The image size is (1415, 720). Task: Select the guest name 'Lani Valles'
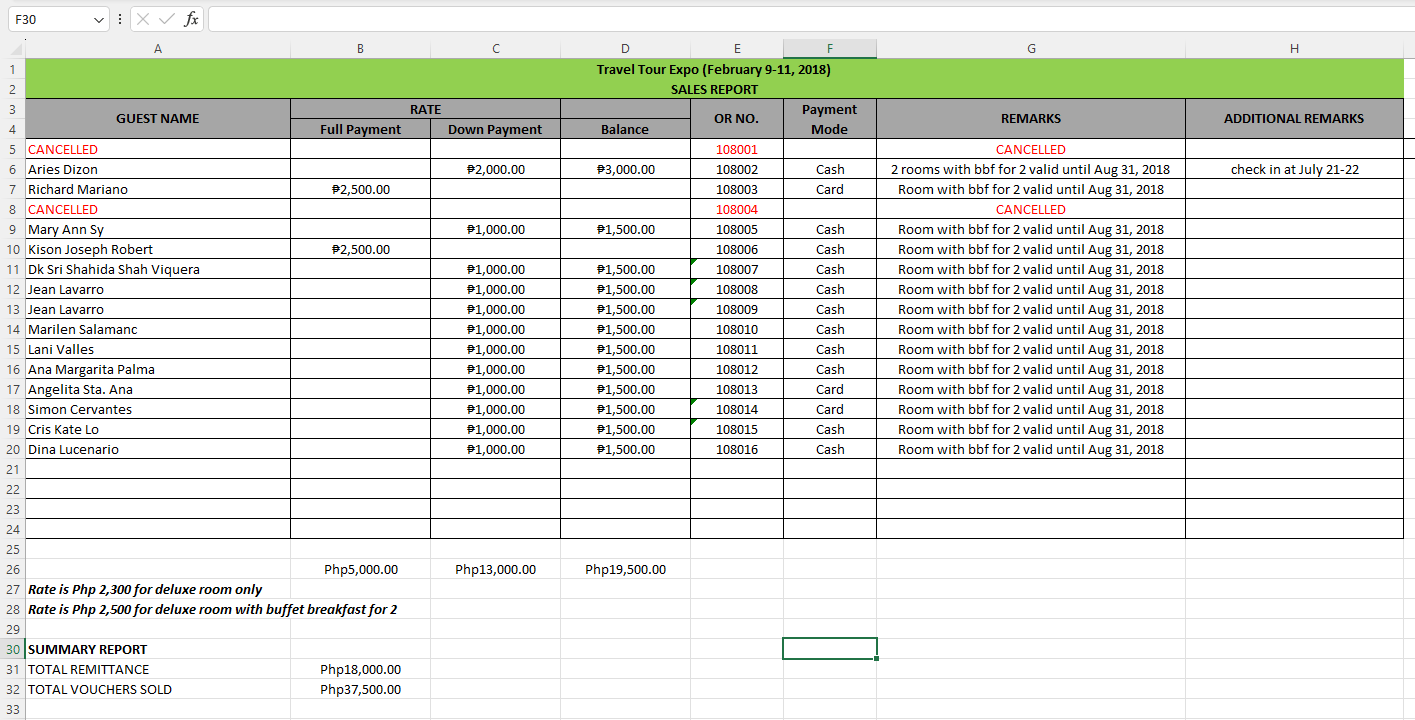[61, 349]
